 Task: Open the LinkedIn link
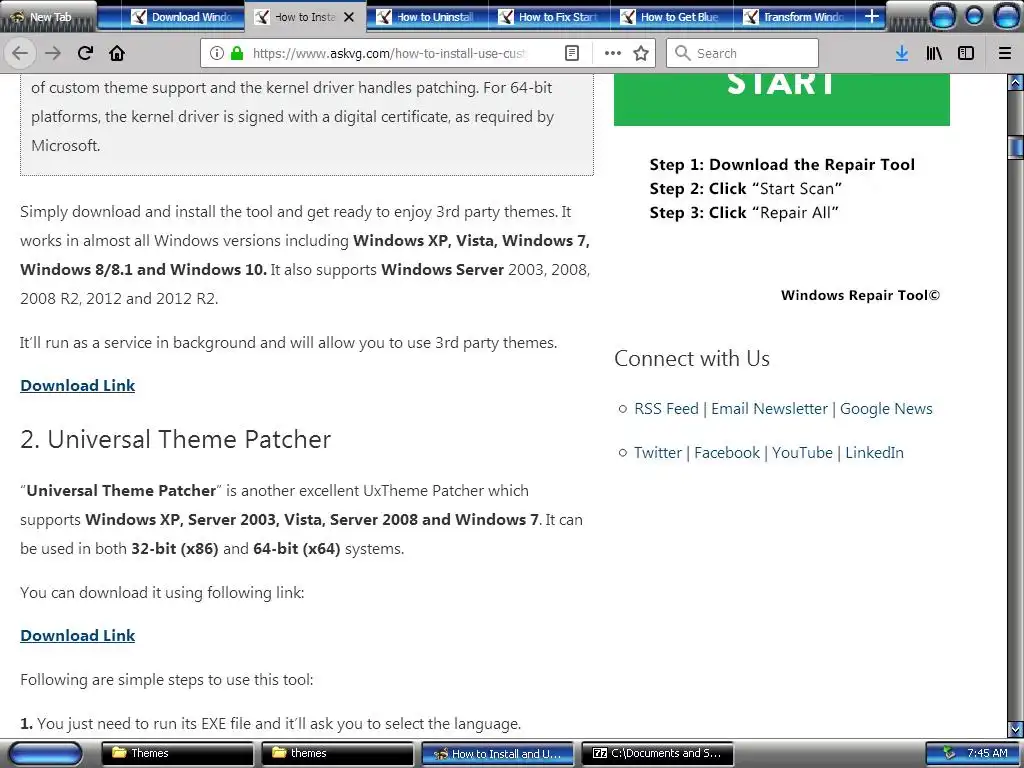tap(874, 453)
